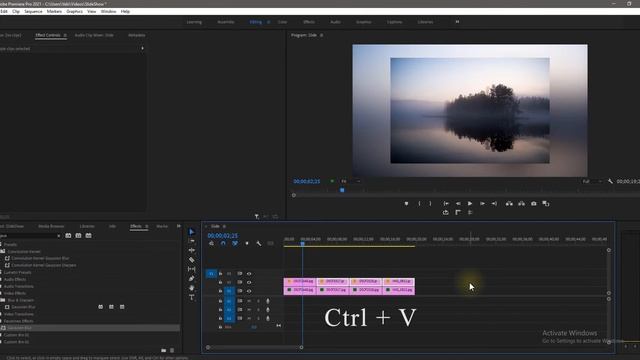640x360 pixels.
Task: Open Program monitor settings wrench
Action: point(610,181)
